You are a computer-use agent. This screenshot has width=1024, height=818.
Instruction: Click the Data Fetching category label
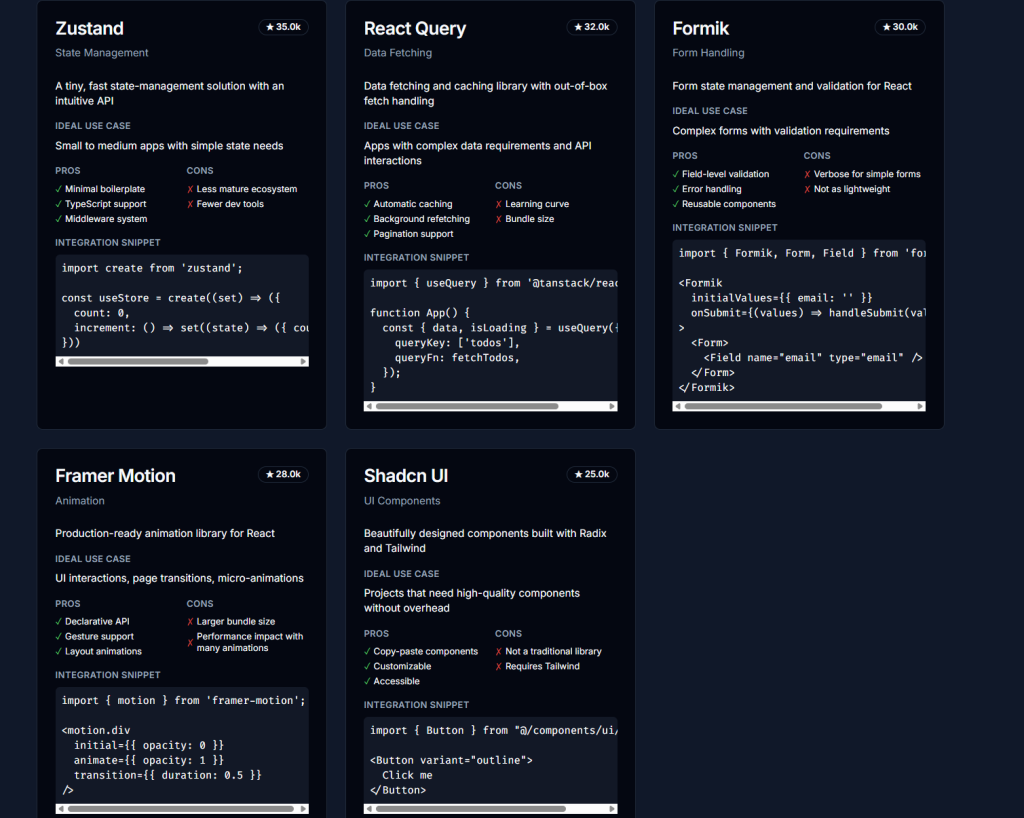pos(398,53)
